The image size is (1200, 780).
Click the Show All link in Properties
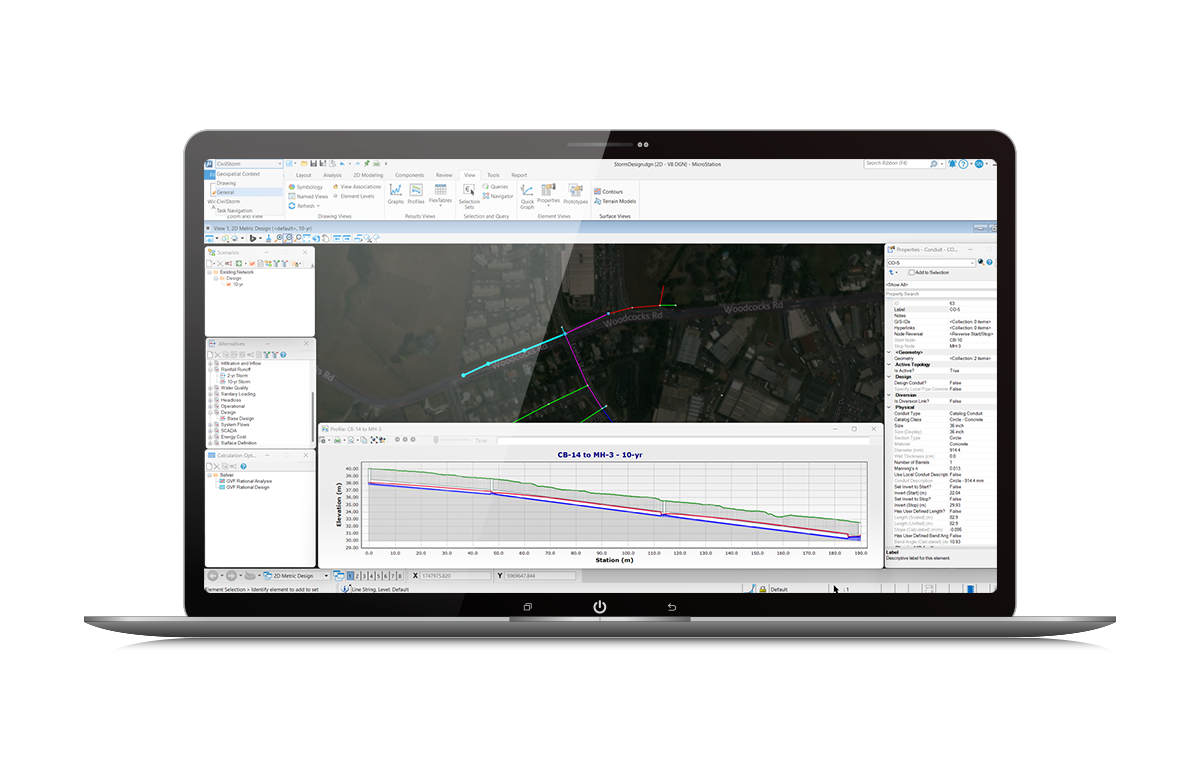tap(897, 285)
